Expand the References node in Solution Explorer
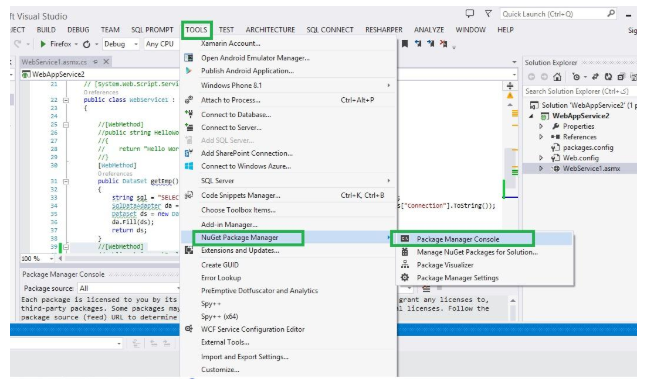647x379 pixels. click(541, 137)
